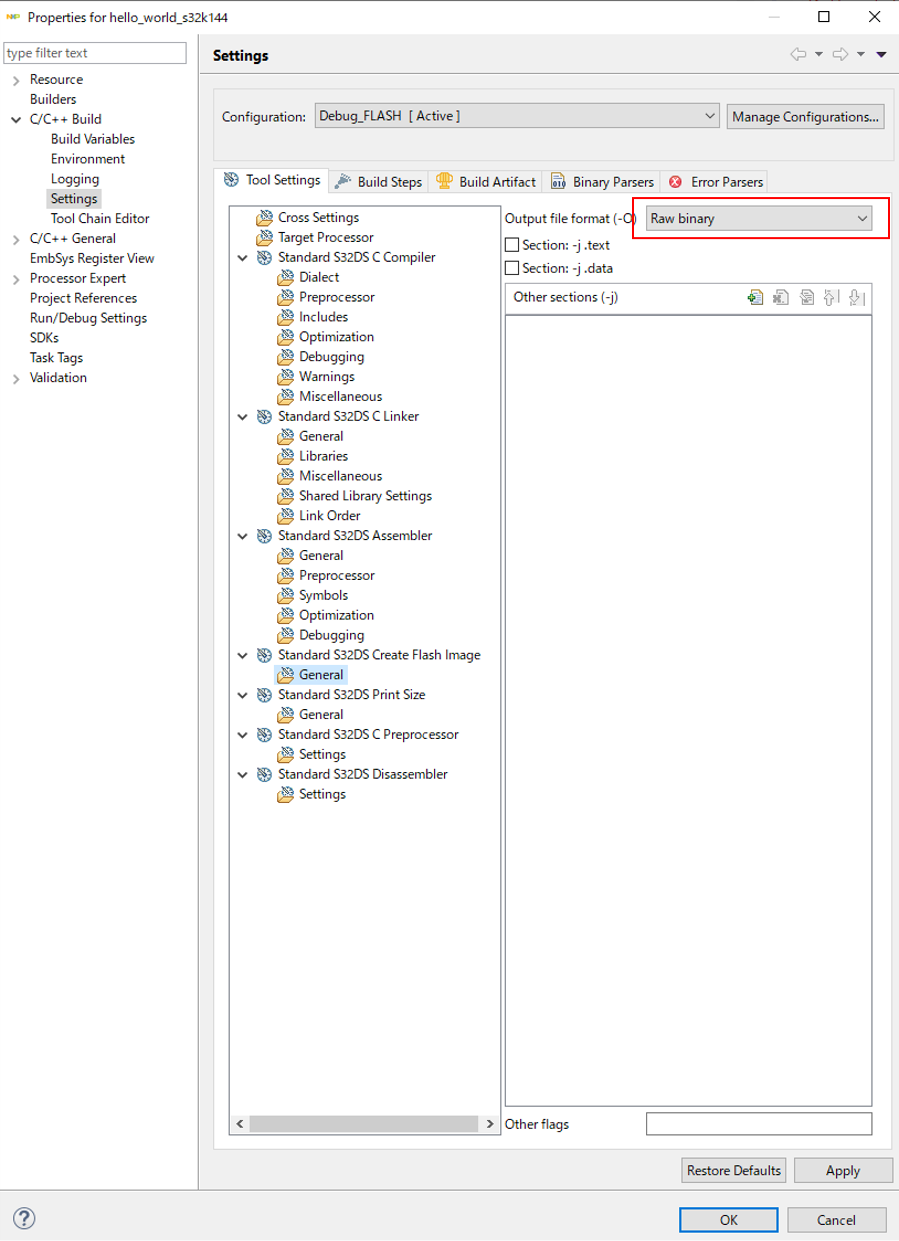Click the Edit icon in Other sections
The width and height of the screenshot is (899, 1241).
[806, 297]
